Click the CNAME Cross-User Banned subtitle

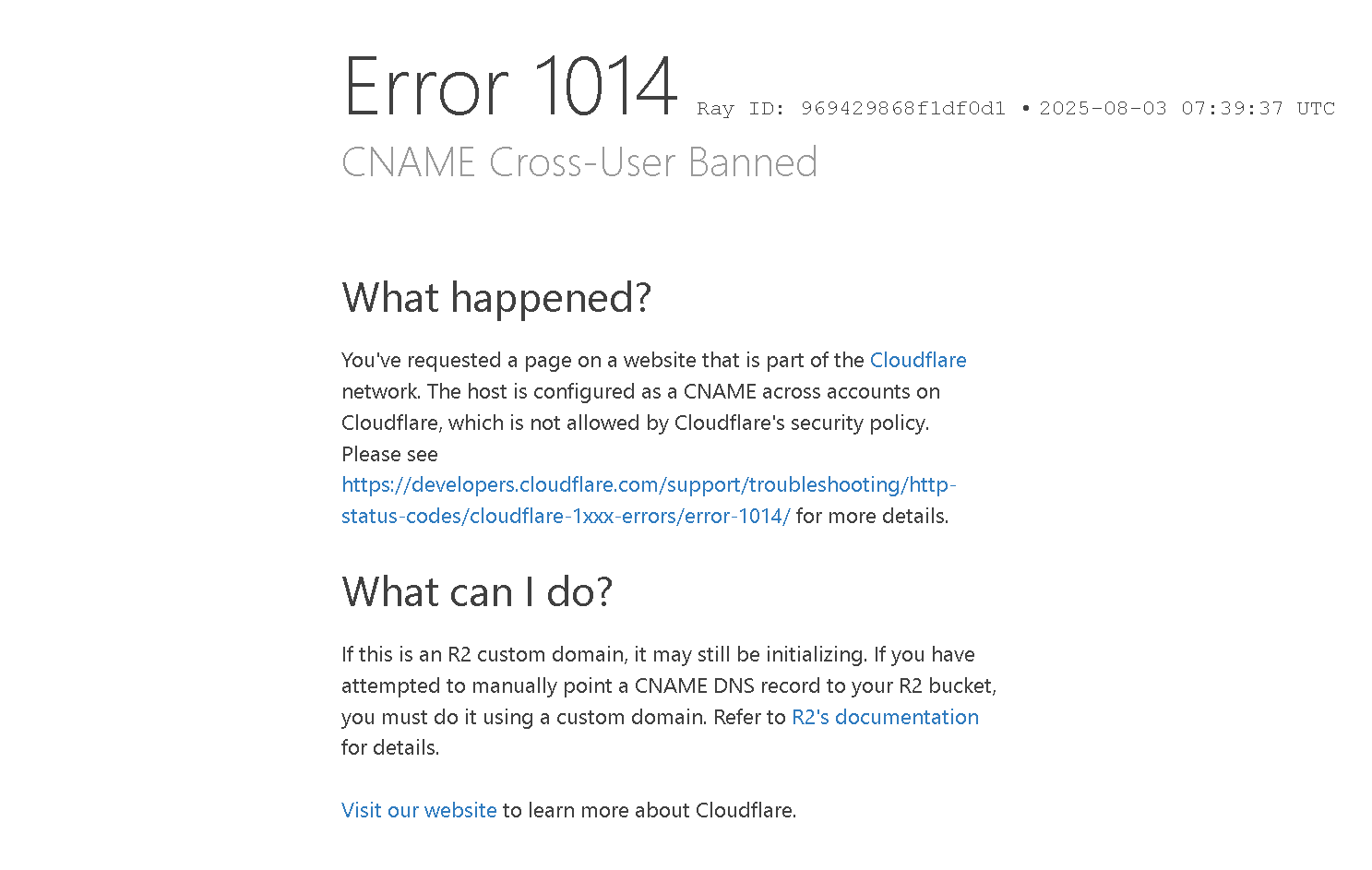[x=579, y=162]
